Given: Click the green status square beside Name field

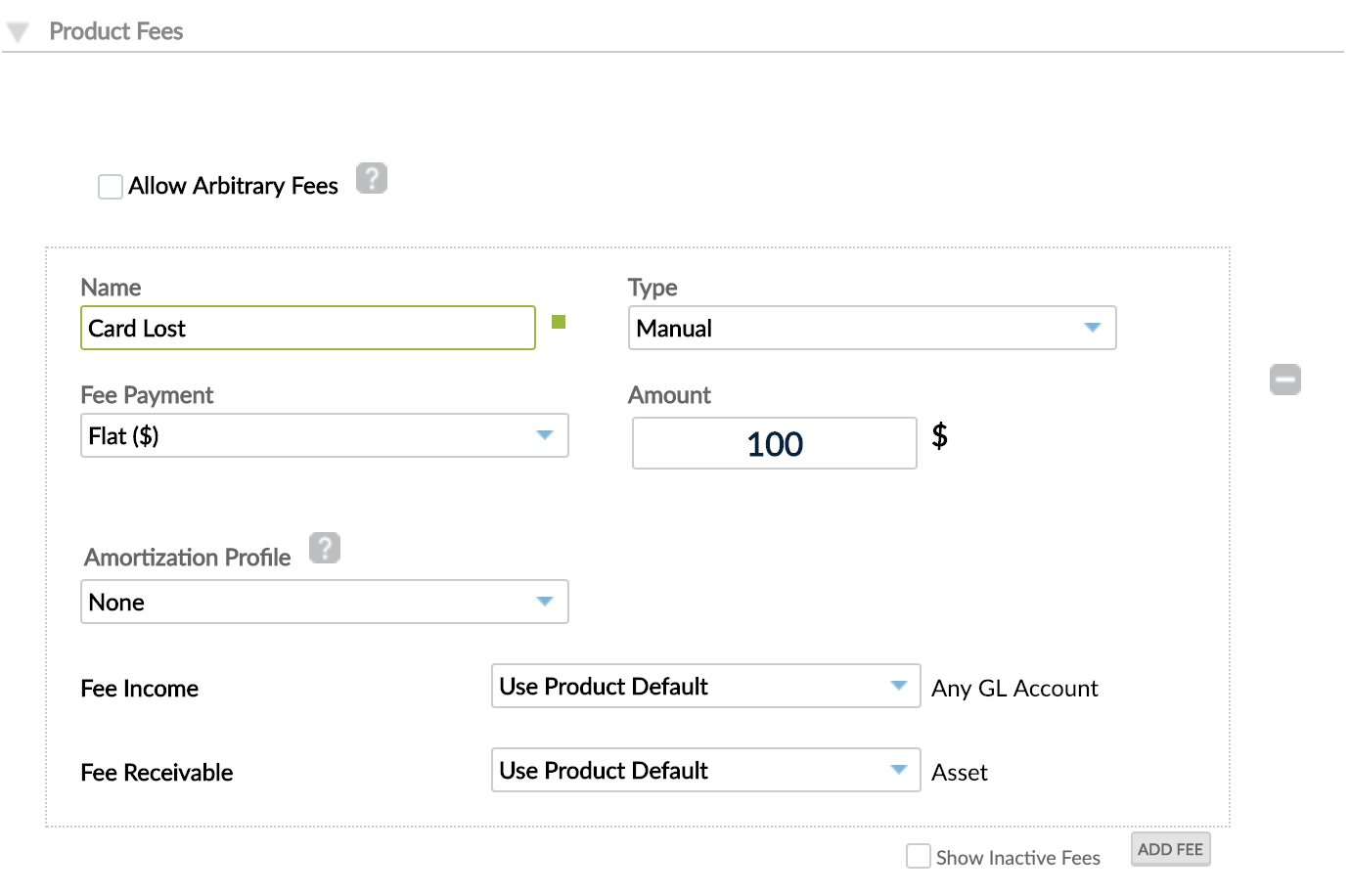Looking at the screenshot, I should pyautogui.click(x=558, y=322).
